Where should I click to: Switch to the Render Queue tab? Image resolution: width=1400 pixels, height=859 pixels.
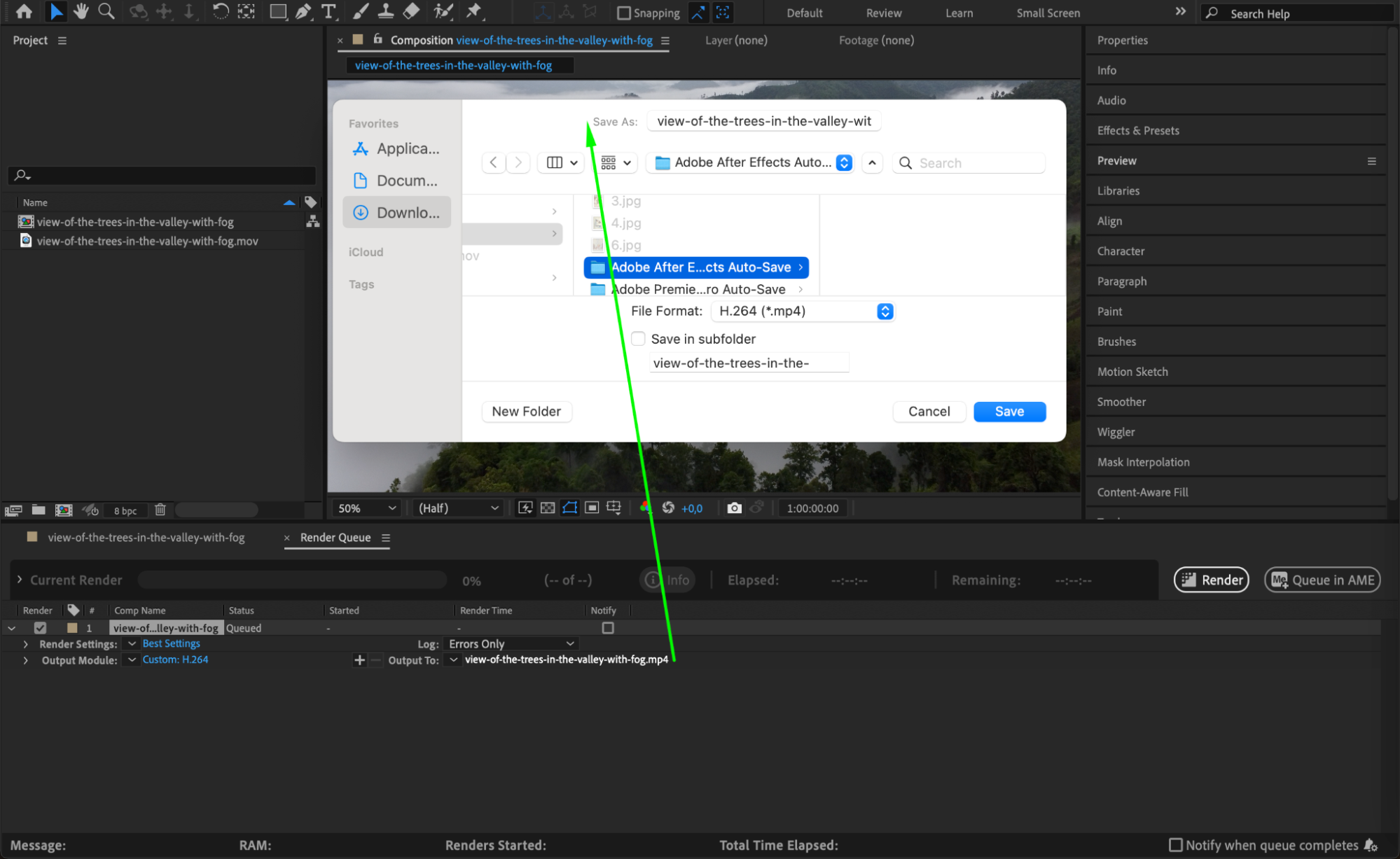pyautogui.click(x=335, y=538)
